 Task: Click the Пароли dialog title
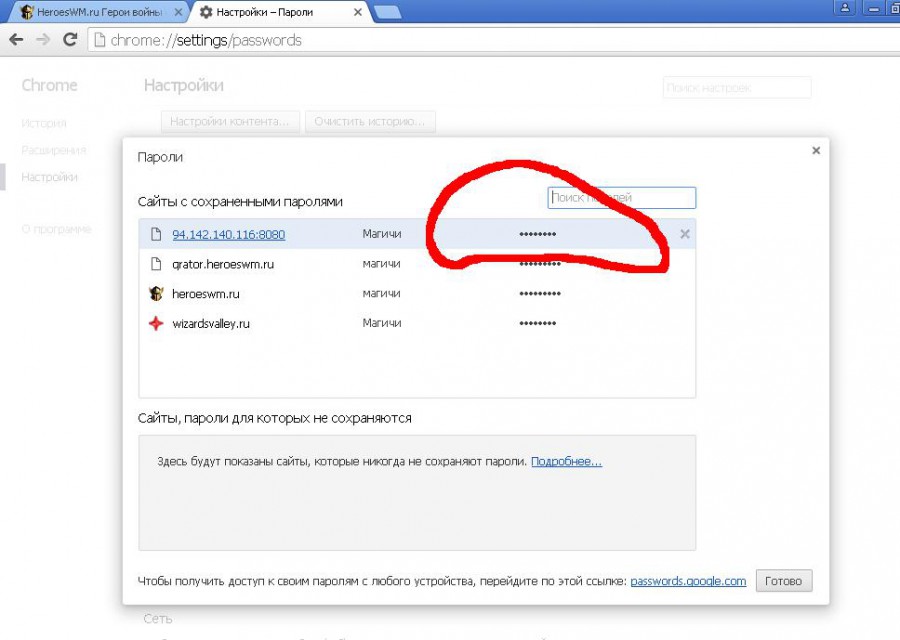160,157
